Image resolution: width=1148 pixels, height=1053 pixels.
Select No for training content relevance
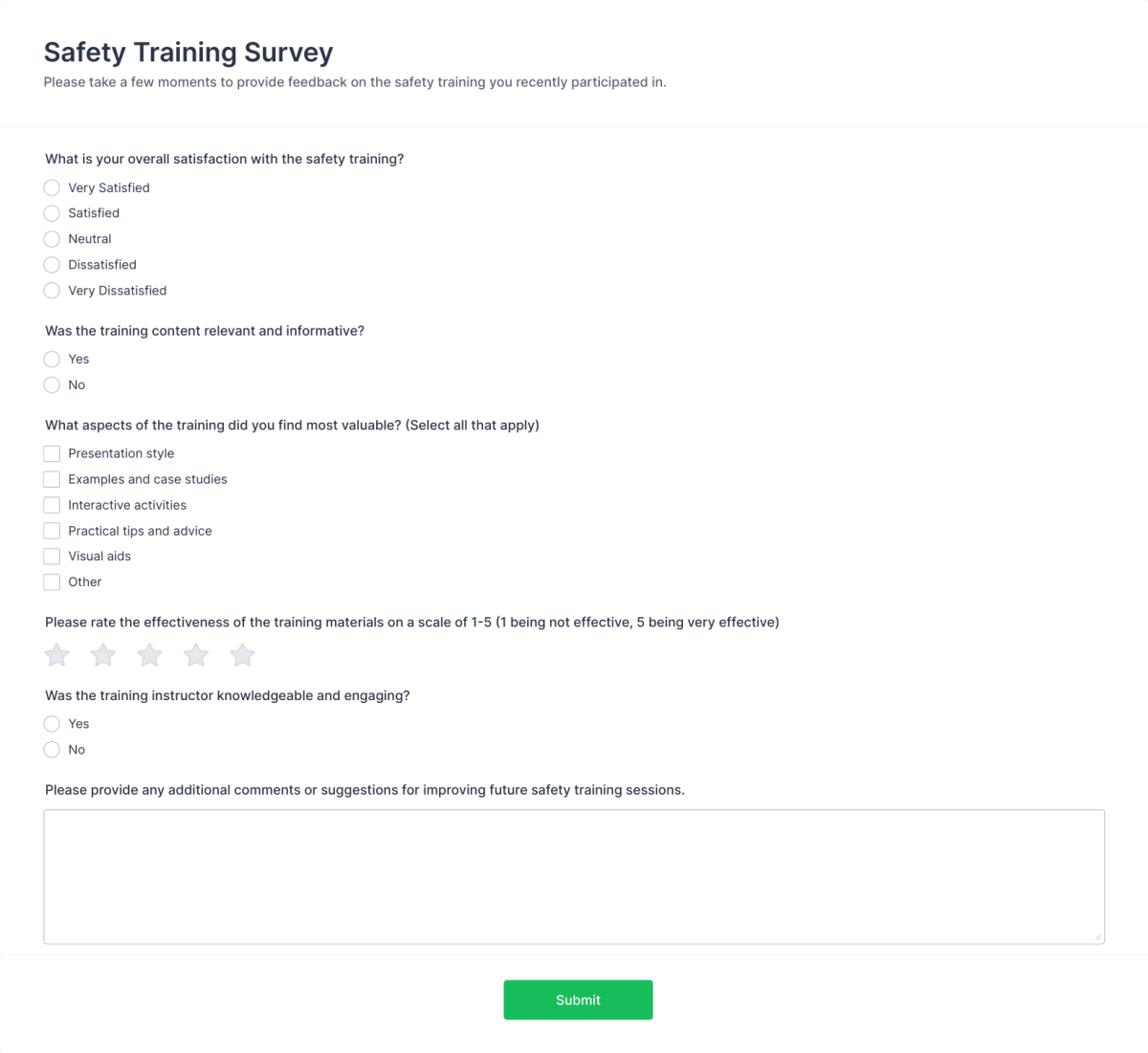[52, 384]
